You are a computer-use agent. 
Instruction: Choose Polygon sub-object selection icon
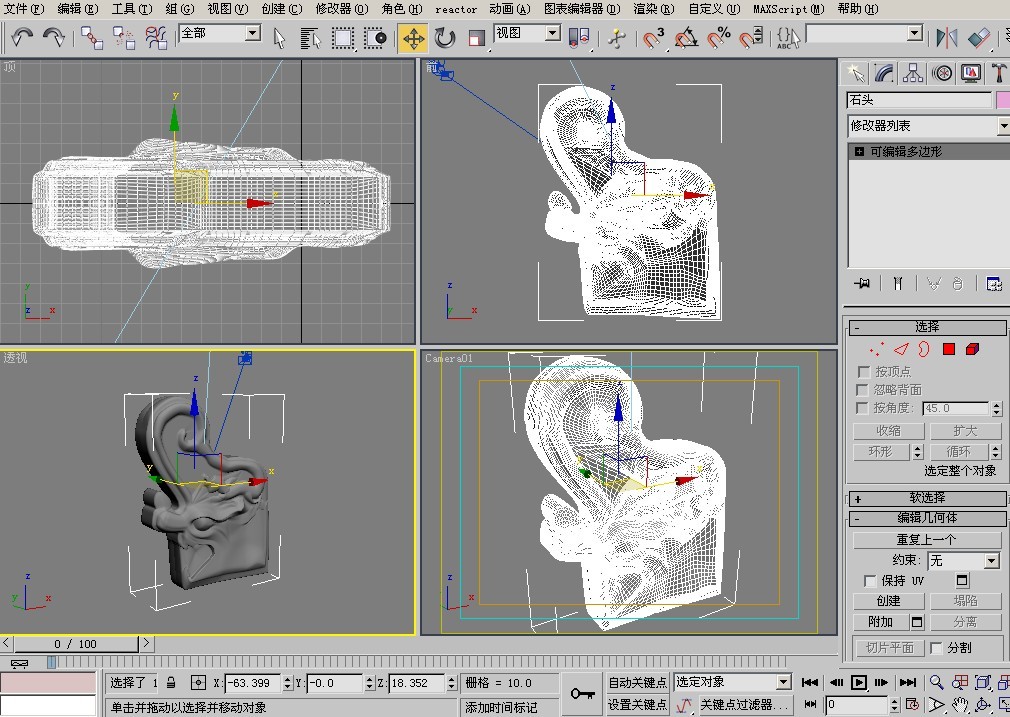click(x=949, y=349)
